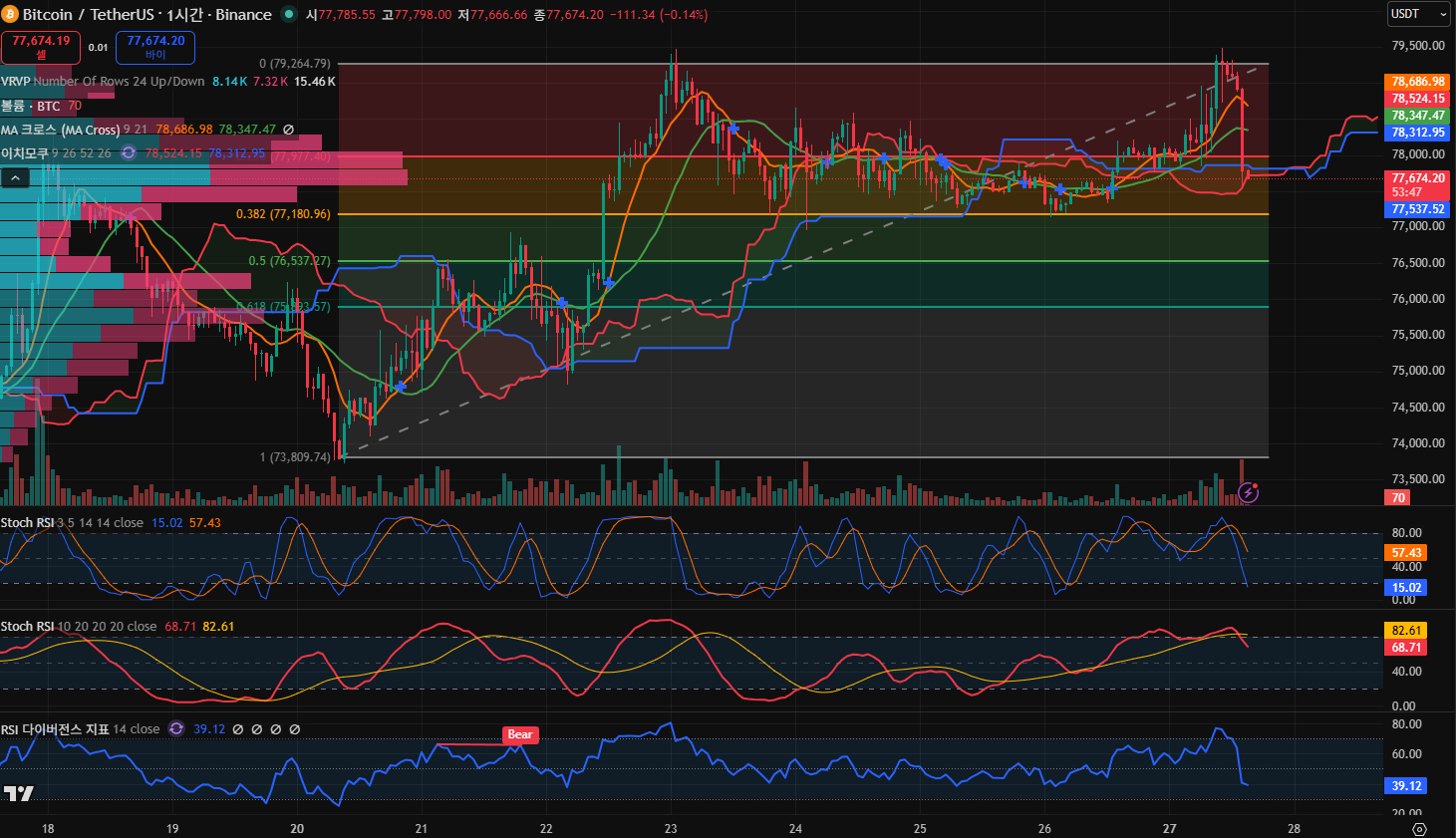The width and height of the screenshot is (1456, 838).
Task: Select the volume BTC indicator legend
Action: tap(31, 106)
